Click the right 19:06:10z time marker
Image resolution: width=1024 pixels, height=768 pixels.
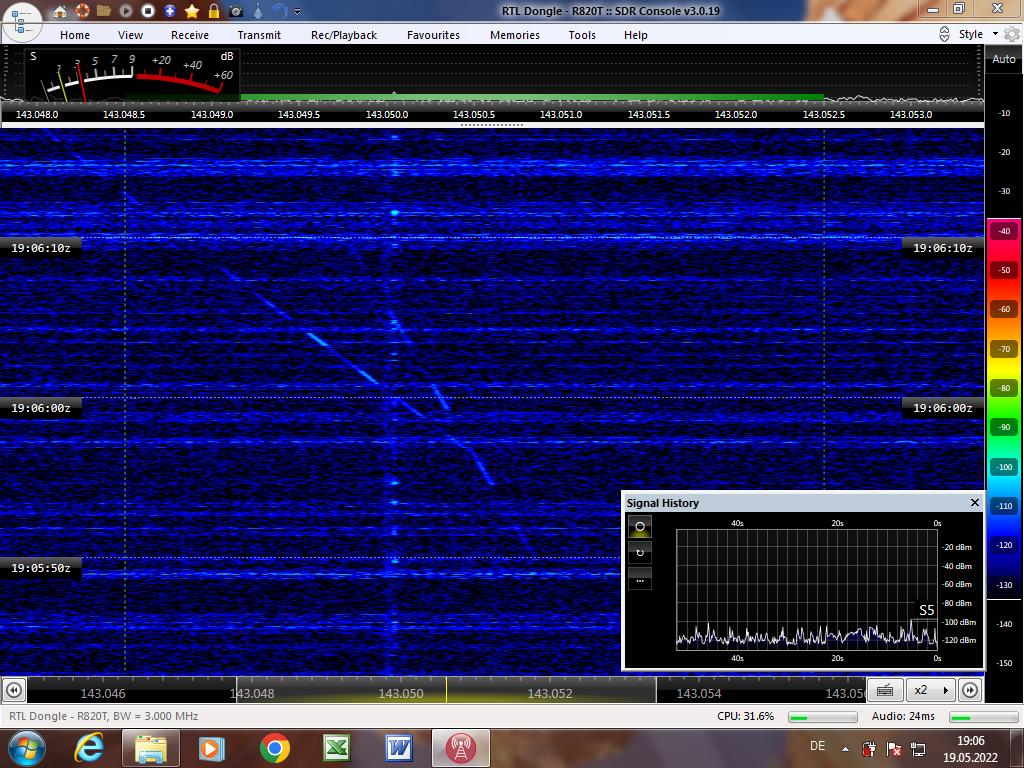pyautogui.click(x=942, y=248)
